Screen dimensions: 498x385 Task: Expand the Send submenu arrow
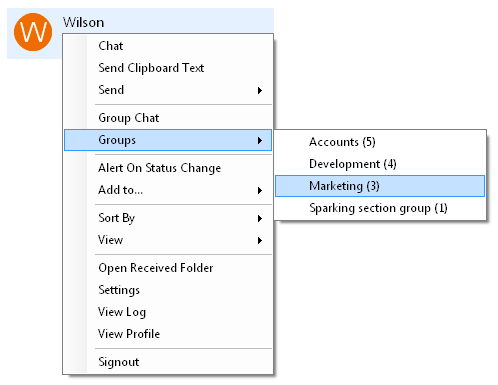point(260,90)
